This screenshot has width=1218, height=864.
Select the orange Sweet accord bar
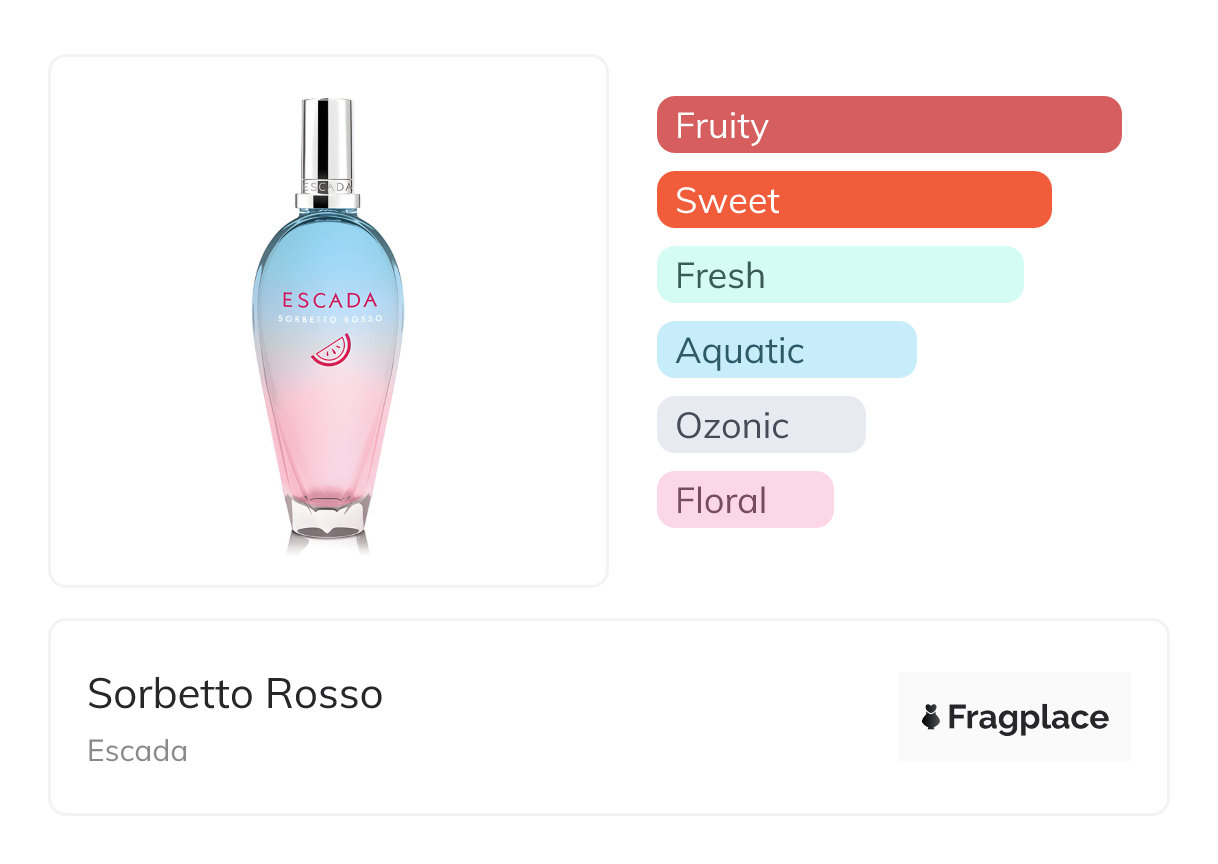pyautogui.click(x=854, y=200)
